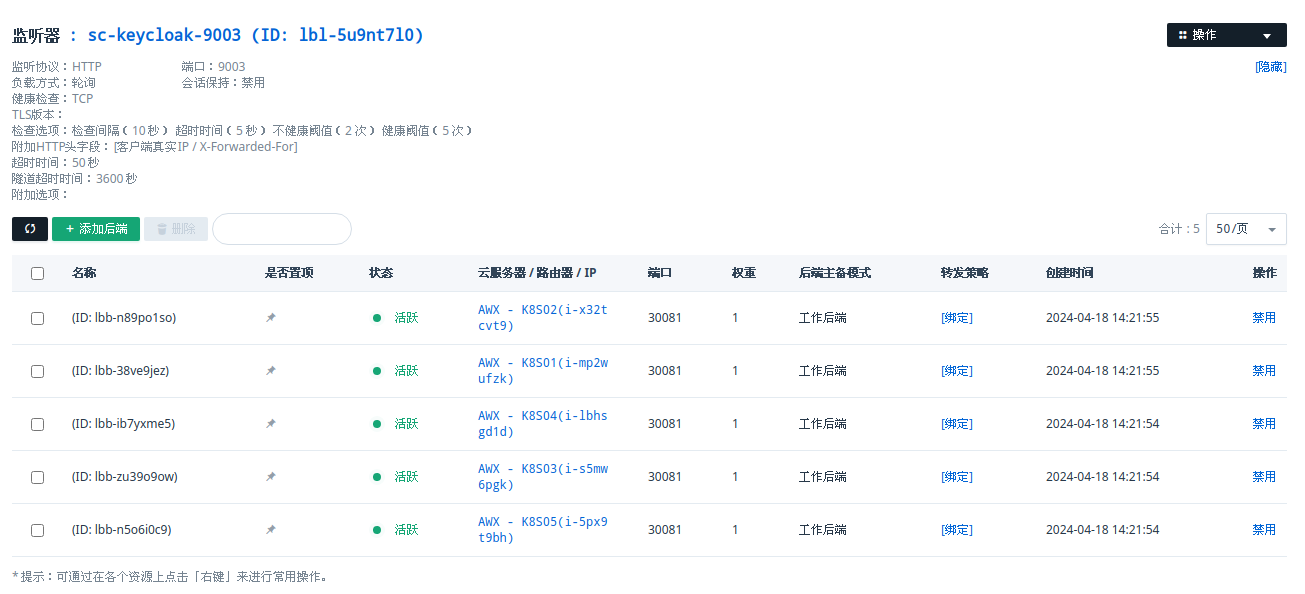Toggle the select-all header checkbox
Screen dimensions: 1305x594
click(x=37, y=273)
